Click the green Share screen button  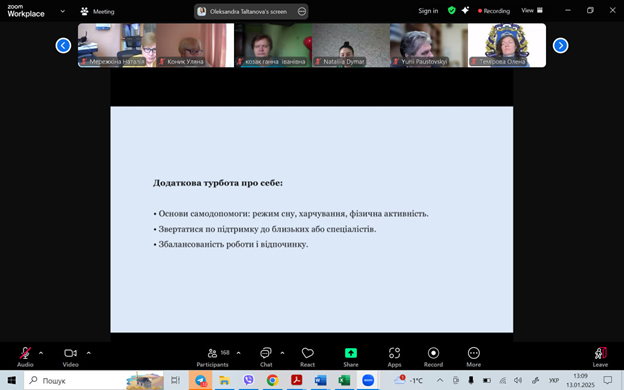[351, 357]
